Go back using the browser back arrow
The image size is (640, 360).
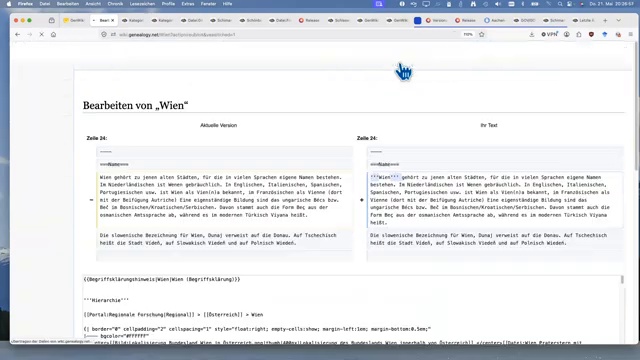[x=18, y=35]
